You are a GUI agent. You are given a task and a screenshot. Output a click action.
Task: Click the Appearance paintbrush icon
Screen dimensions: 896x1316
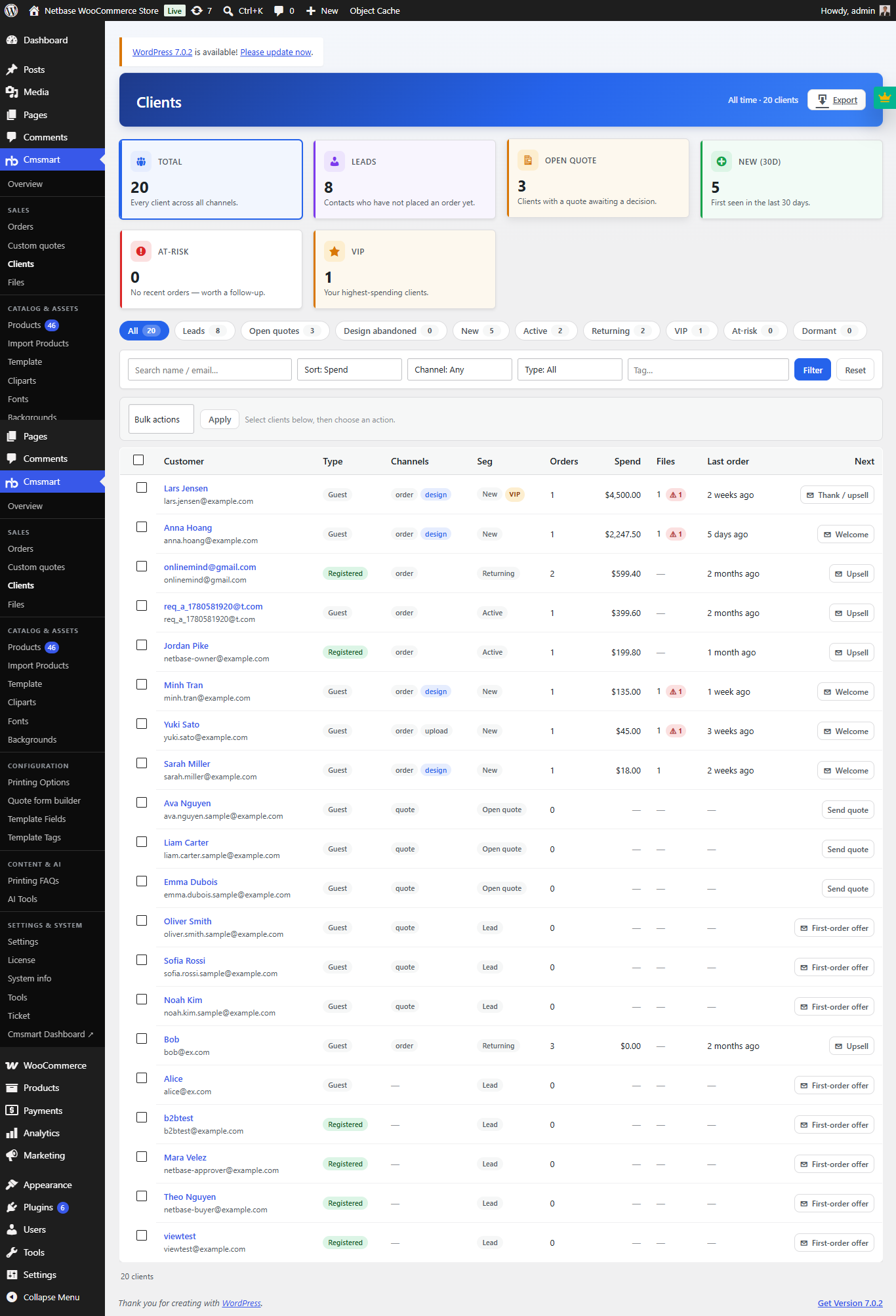click(12, 1185)
